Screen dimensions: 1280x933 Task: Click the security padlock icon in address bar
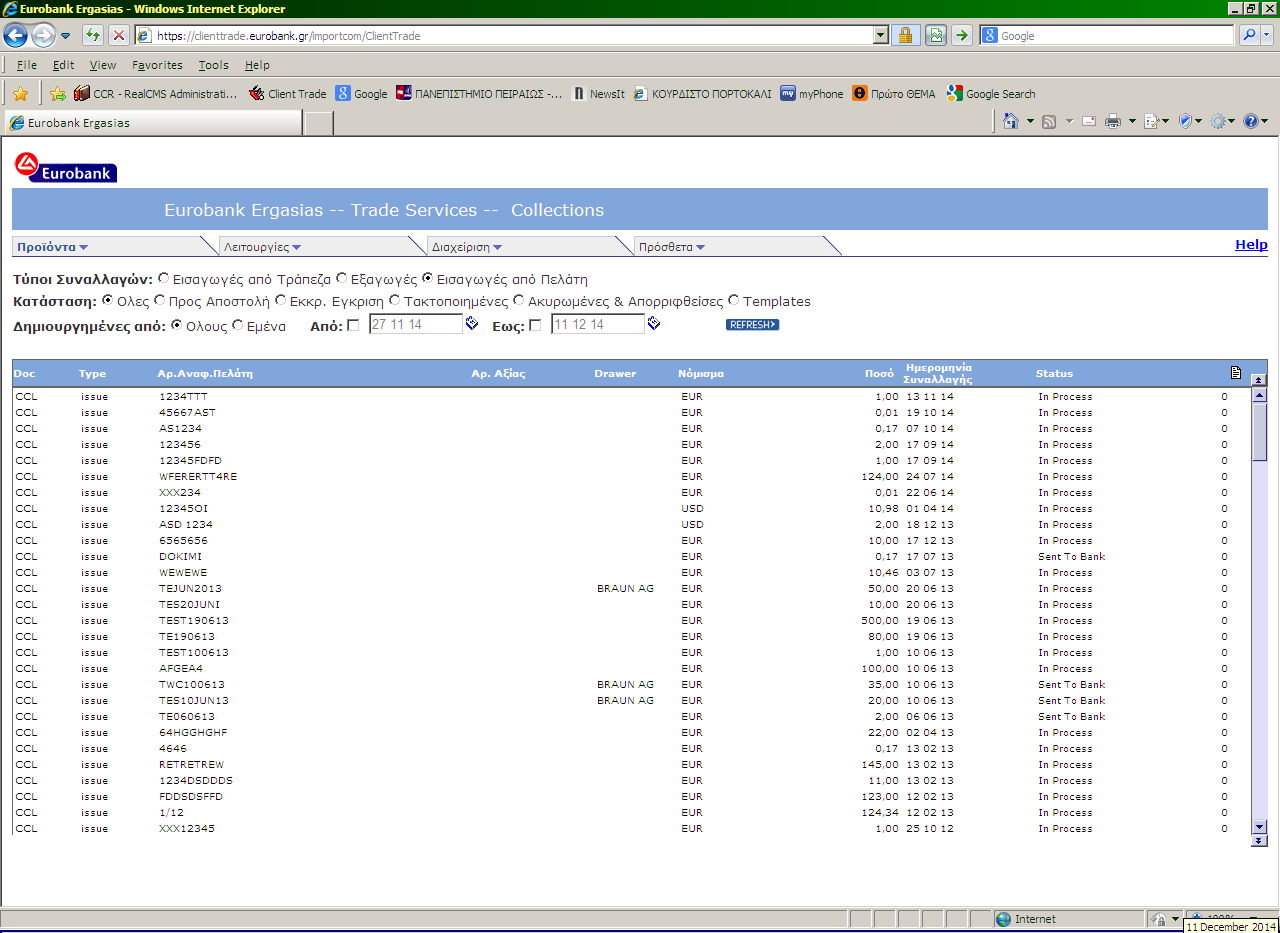point(905,35)
